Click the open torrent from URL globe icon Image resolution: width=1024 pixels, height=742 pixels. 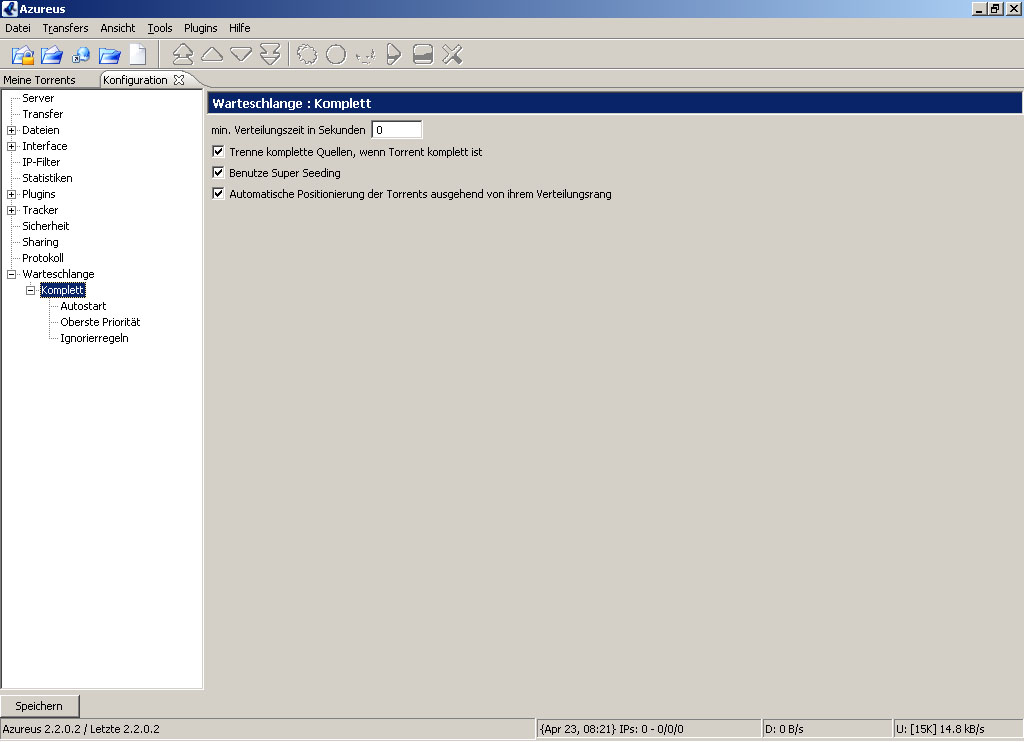pyautogui.click(x=81, y=55)
